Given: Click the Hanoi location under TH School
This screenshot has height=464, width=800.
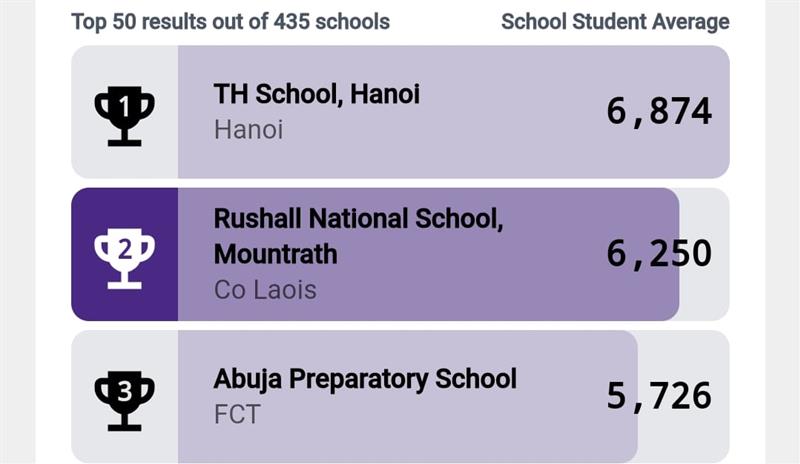Looking at the screenshot, I should click(248, 130).
